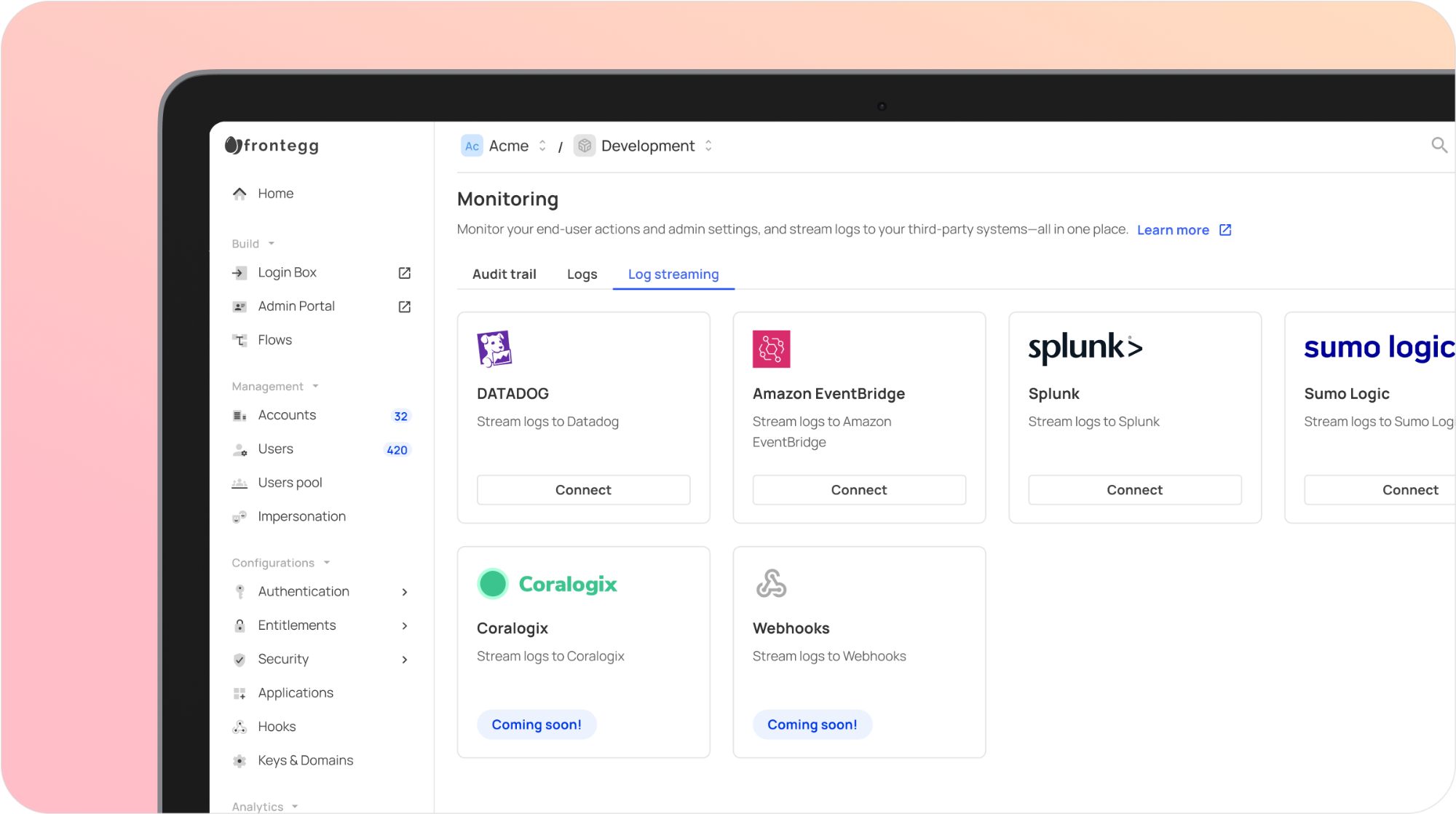Switch to the Audit trail tab
The width and height of the screenshot is (1456, 814).
coord(504,274)
